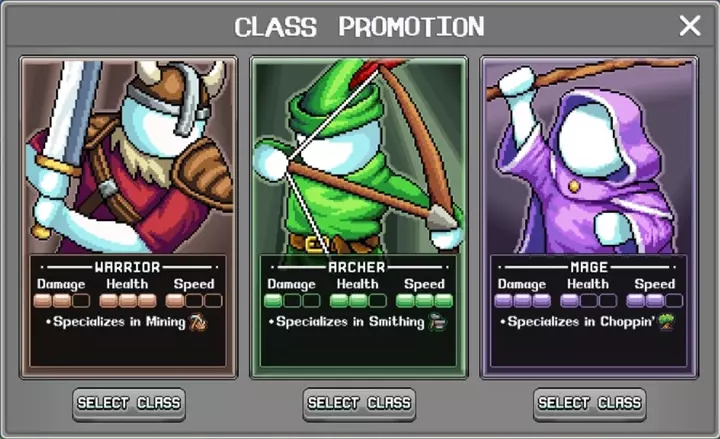Click the Archer Health stat bar
This screenshot has height=439, width=720.
pos(358,301)
